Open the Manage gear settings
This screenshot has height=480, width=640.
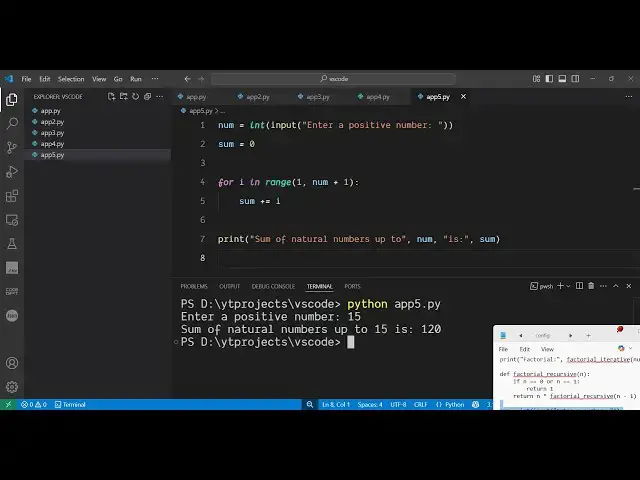click(12, 387)
